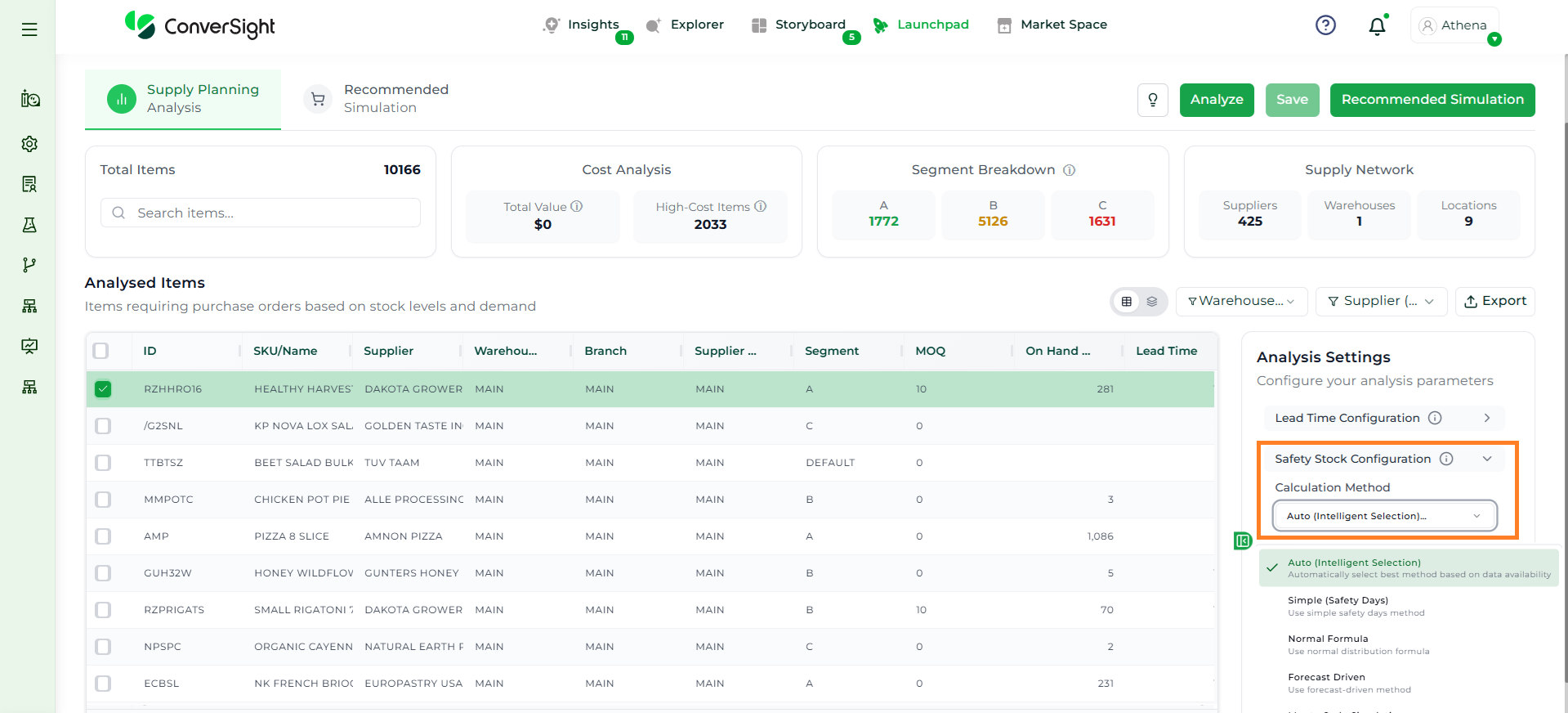Open the help question mark icon

point(1325,25)
